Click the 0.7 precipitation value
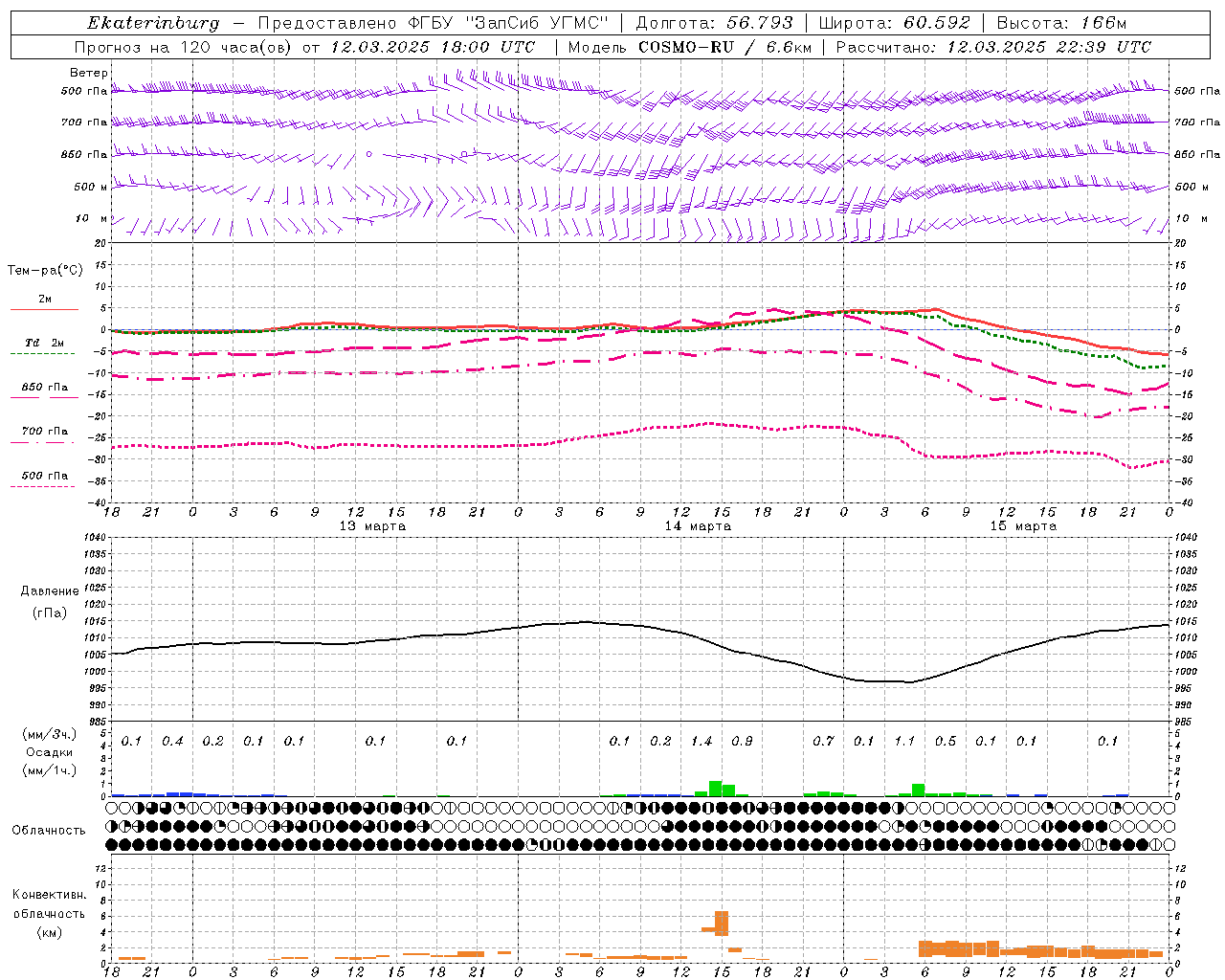Viewport: 1225px width, 980px height. click(x=823, y=742)
